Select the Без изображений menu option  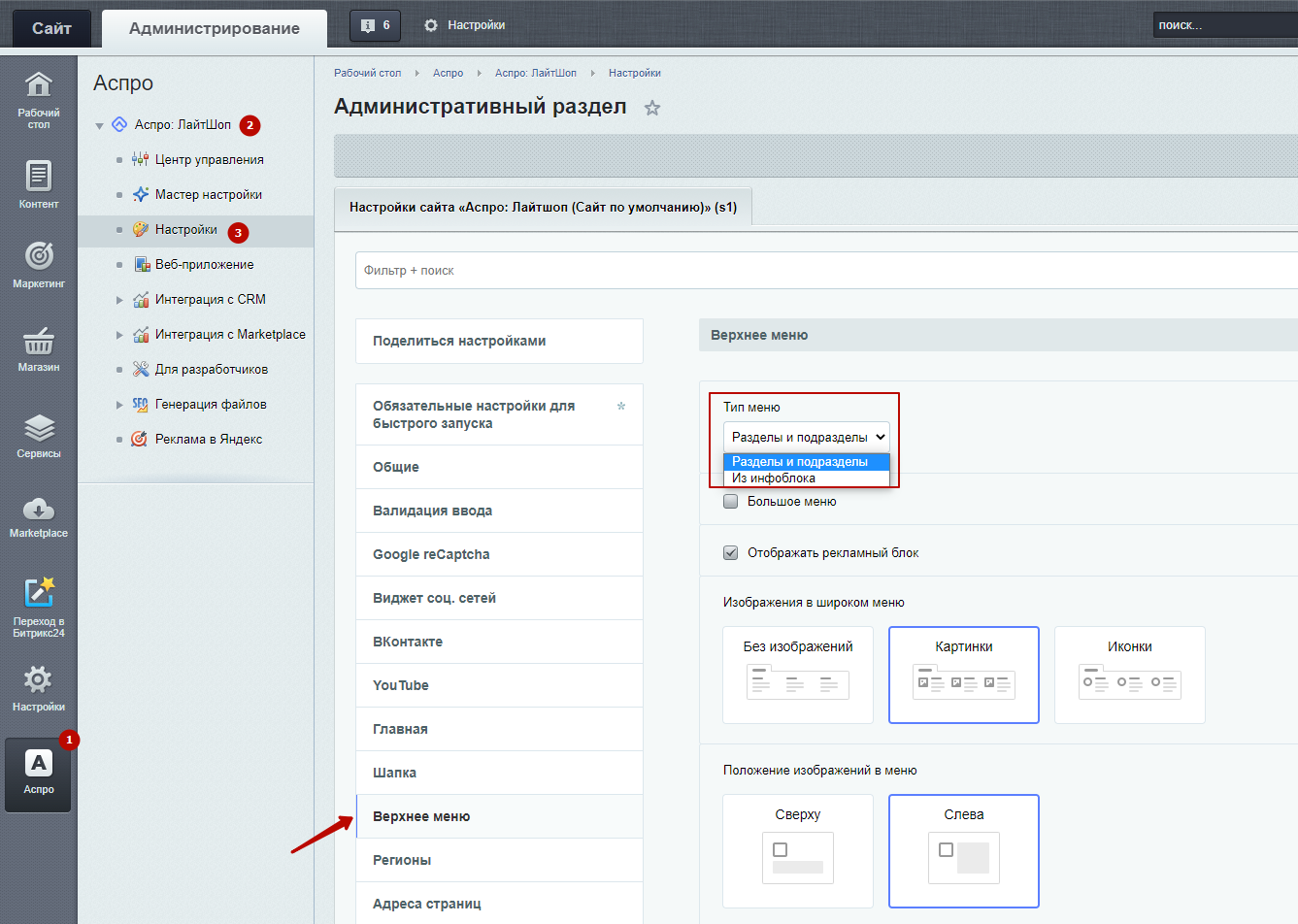point(798,675)
